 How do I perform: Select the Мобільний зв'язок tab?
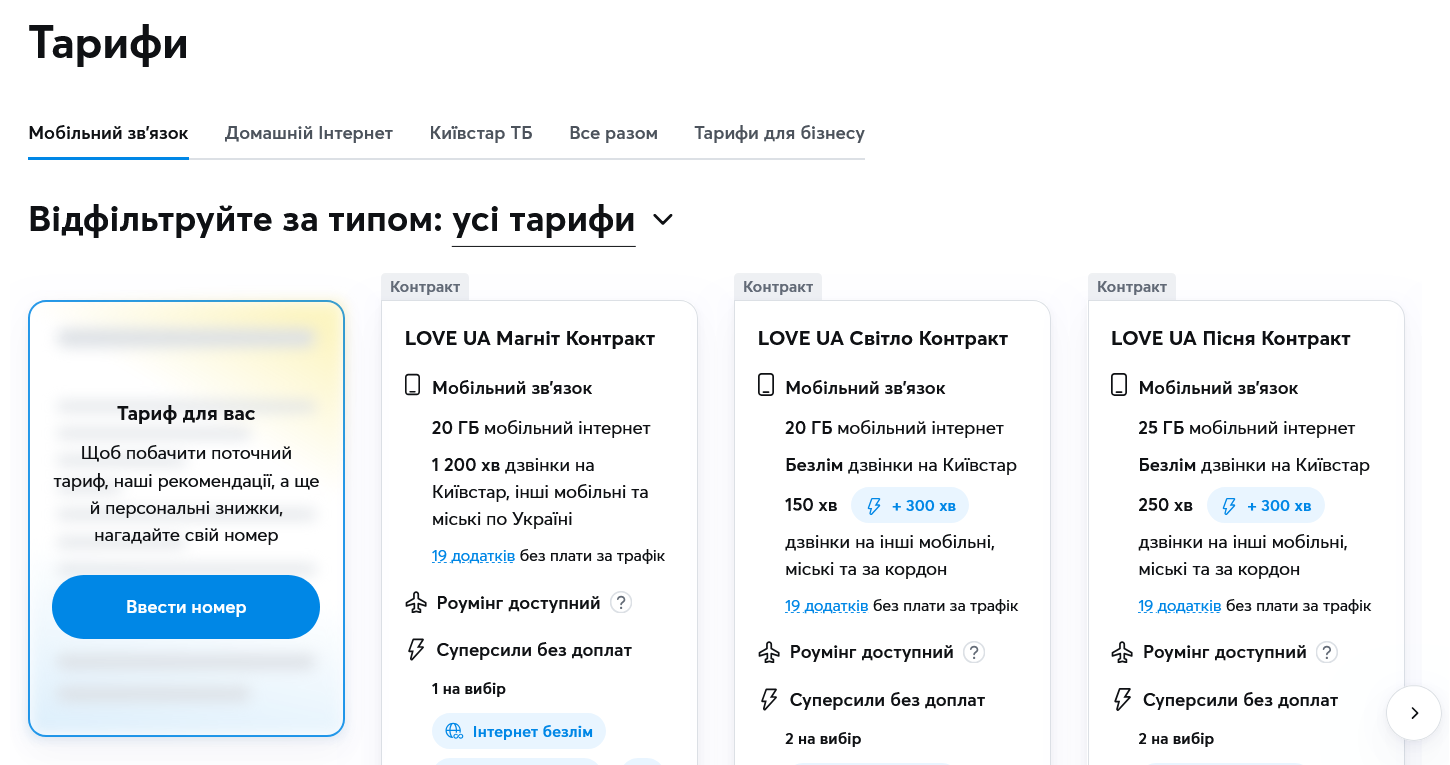108,133
